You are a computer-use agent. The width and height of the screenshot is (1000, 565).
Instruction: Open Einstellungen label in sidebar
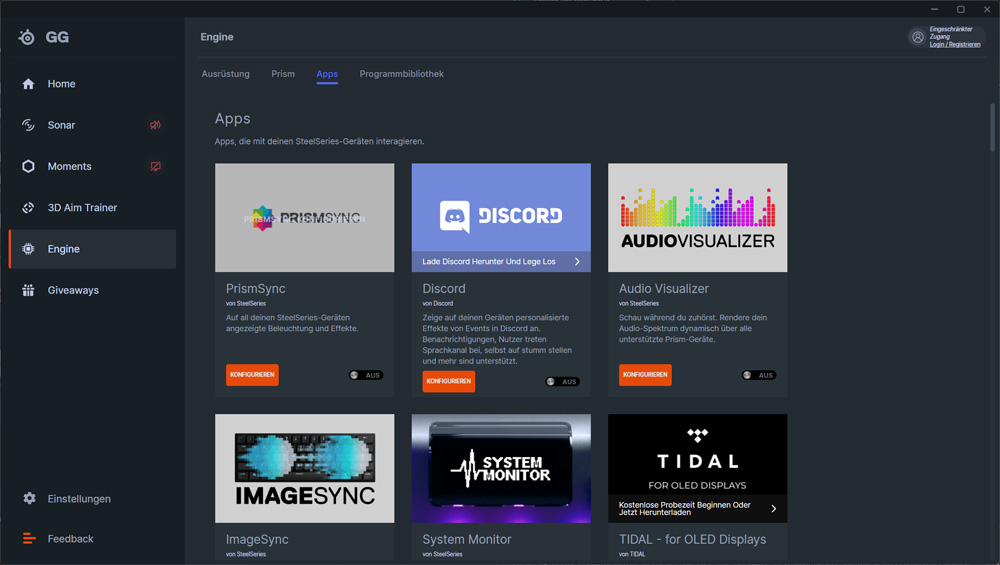click(79, 499)
